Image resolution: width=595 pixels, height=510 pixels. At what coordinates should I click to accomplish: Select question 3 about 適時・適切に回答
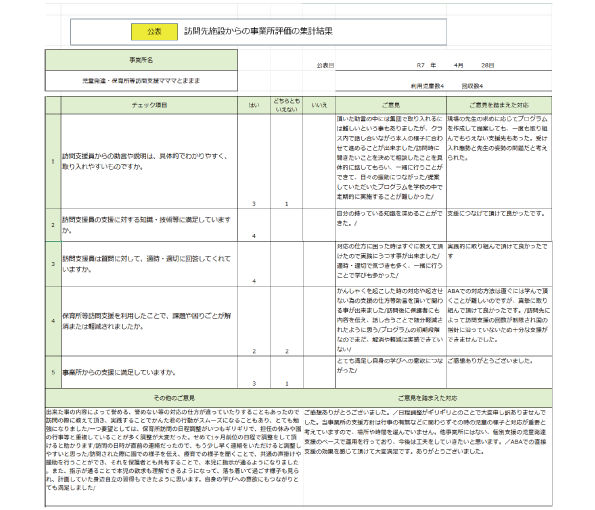point(149,264)
